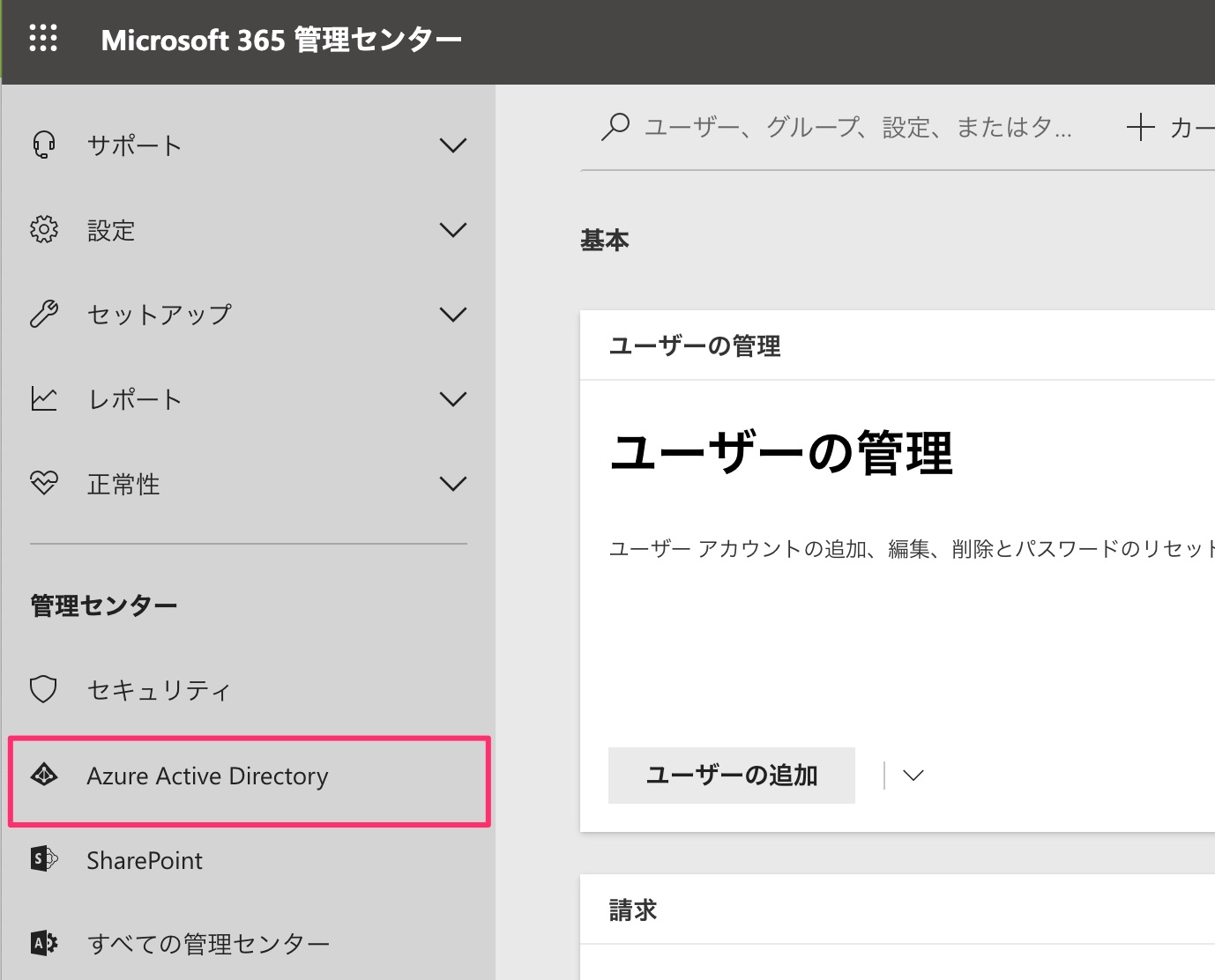Expand the サポート chevron
This screenshot has width=1215, height=980.
pyautogui.click(x=452, y=145)
